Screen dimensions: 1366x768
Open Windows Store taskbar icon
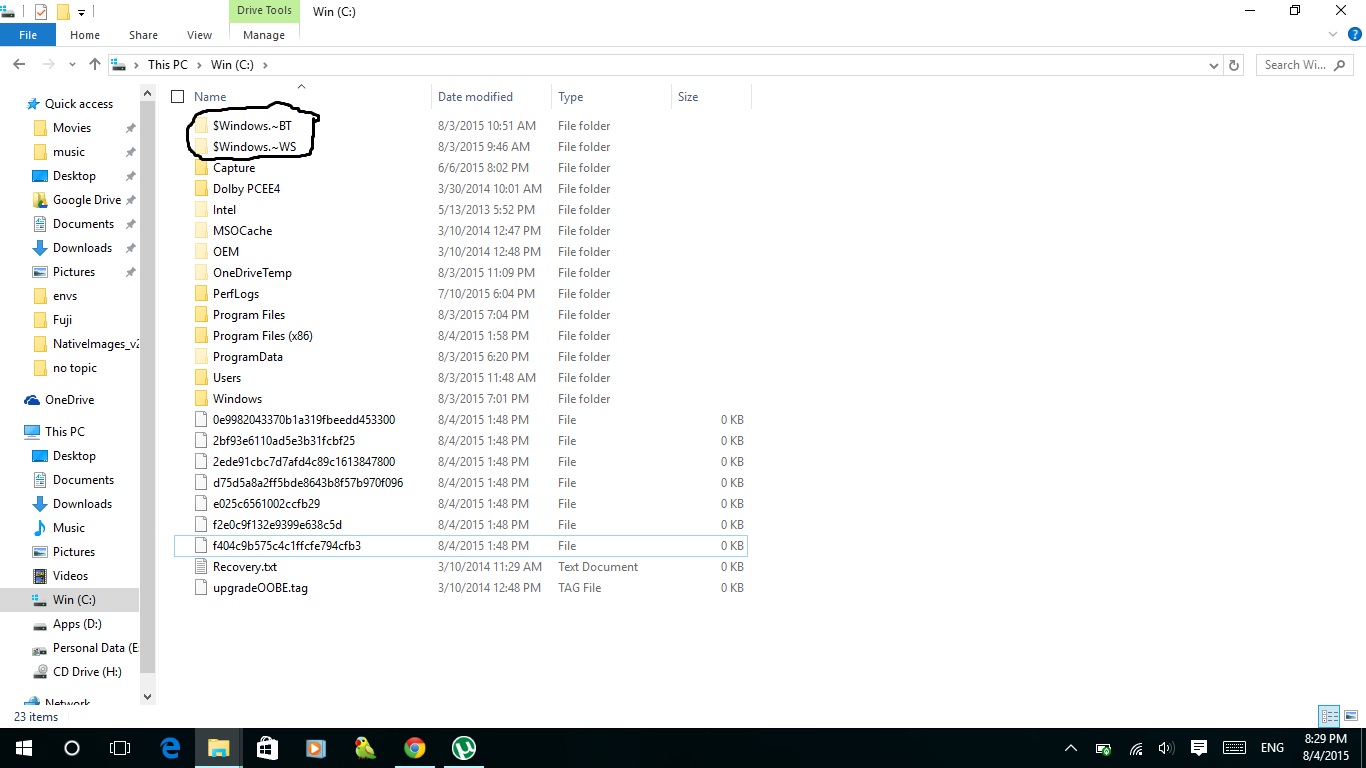coord(267,748)
